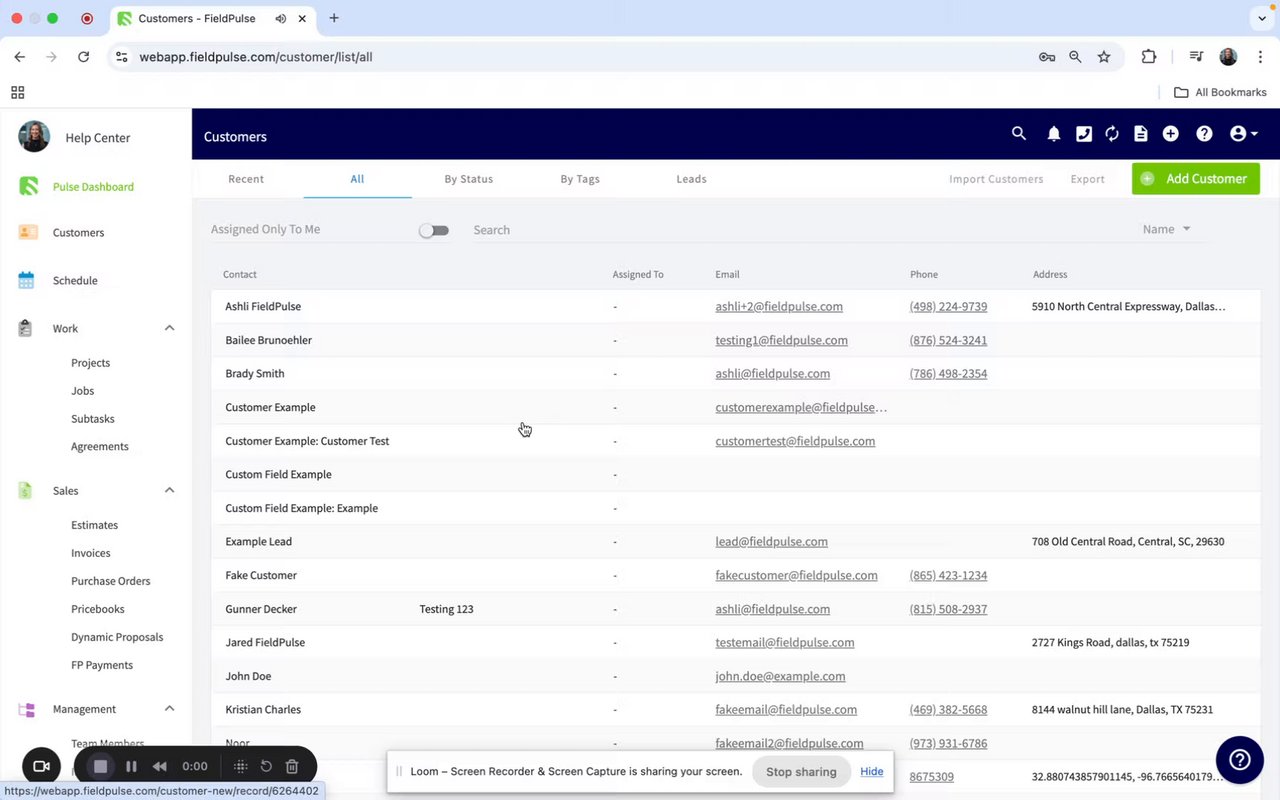Click the Customers sidebar icon
Viewport: 1280px width, 800px height.
(x=28, y=232)
